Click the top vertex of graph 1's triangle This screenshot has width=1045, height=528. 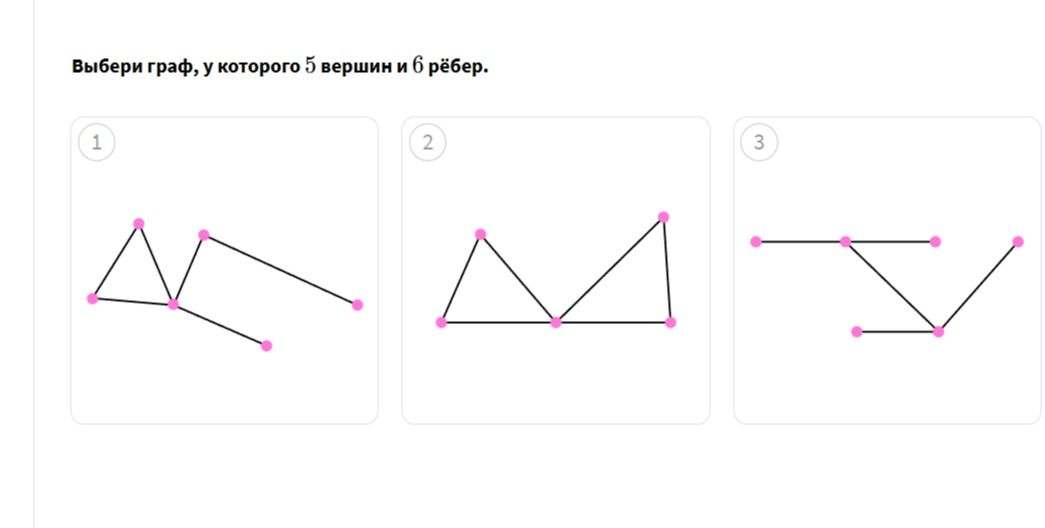tap(139, 223)
